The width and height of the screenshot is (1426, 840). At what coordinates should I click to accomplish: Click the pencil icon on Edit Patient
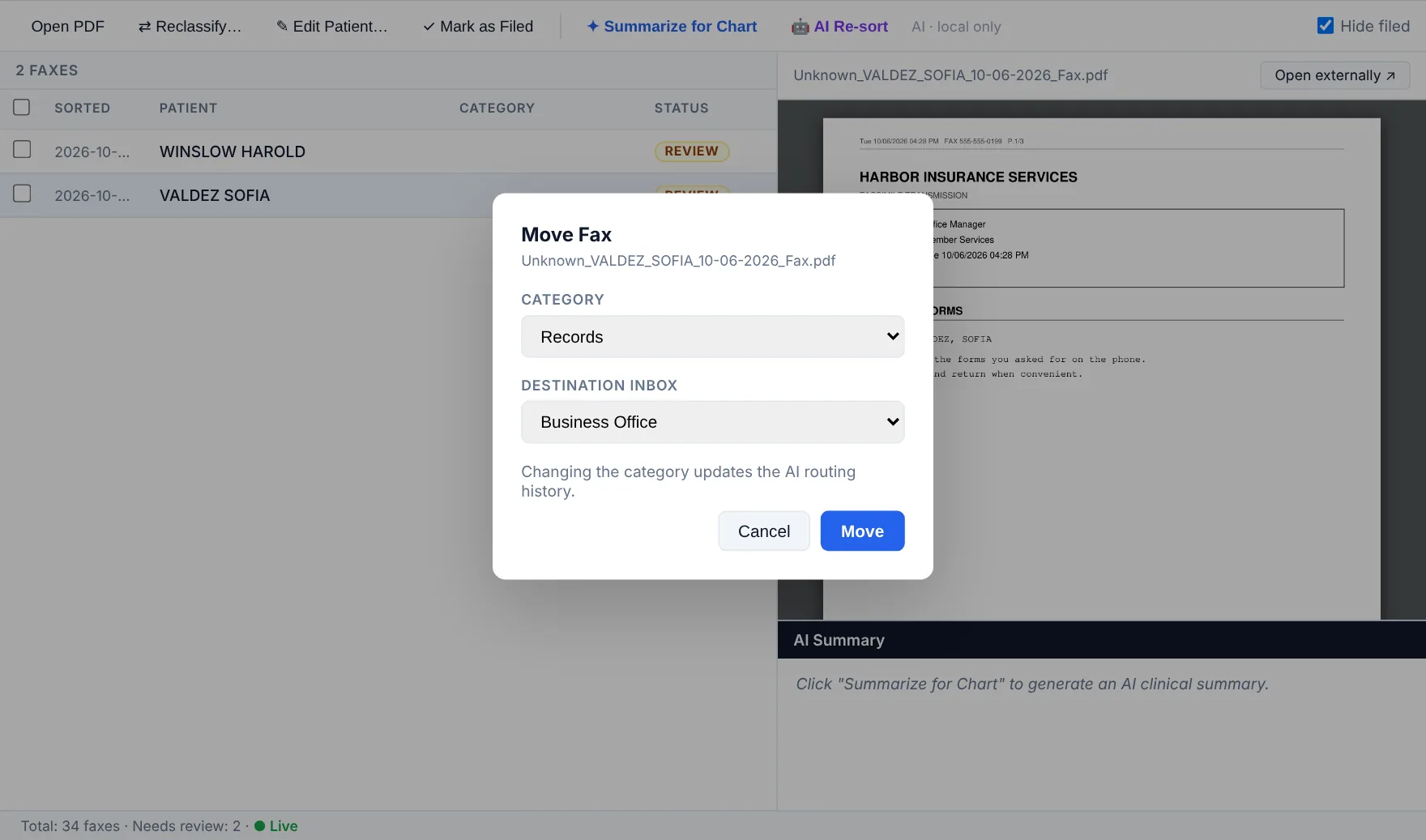[x=282, y=26]
